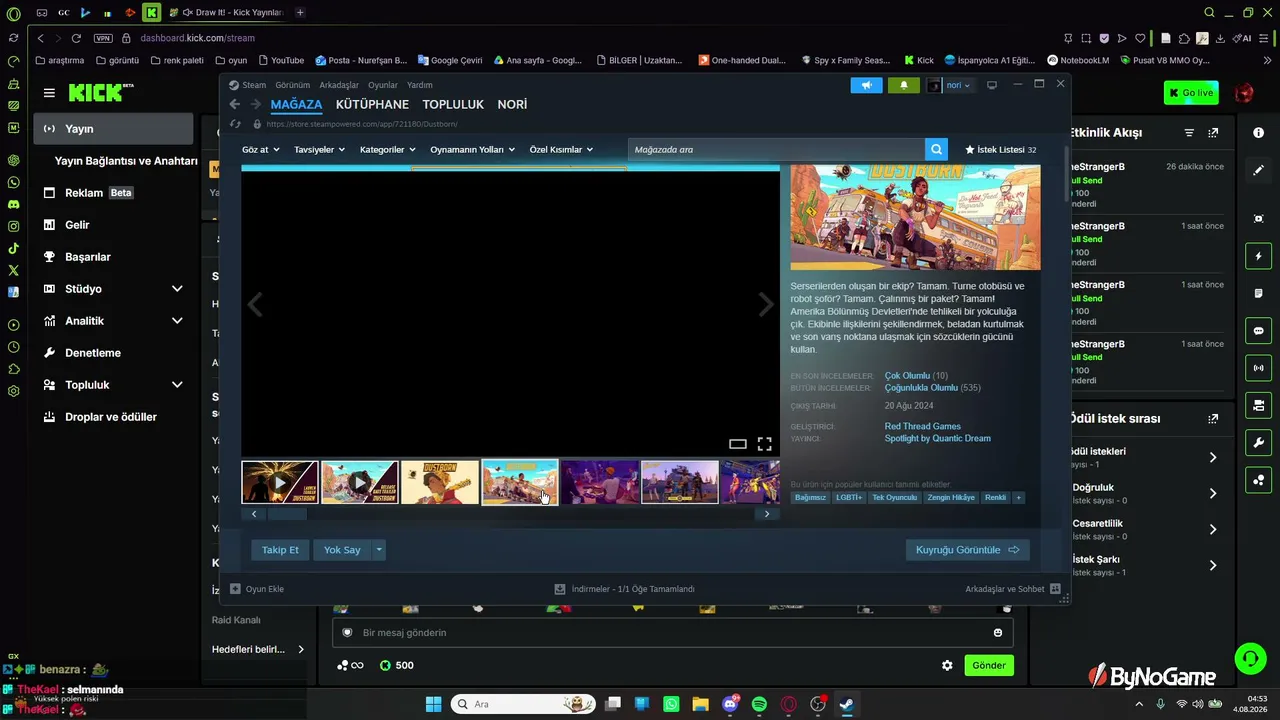The height and width of the screenshot is (720, 1280).
Task: Click the Takip Et button
Action: click(x=280, y=550)
